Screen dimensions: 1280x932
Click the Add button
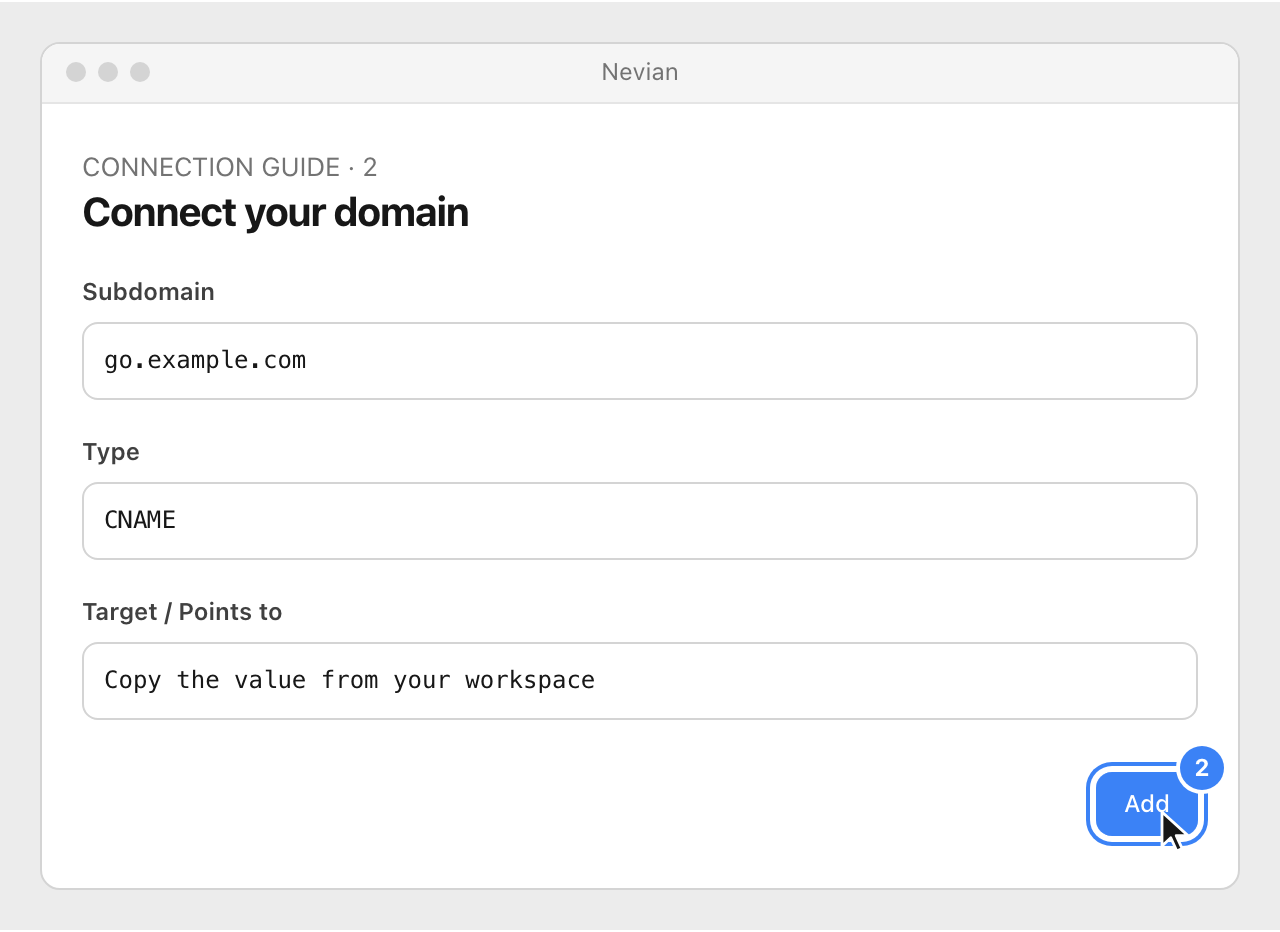1147,804
